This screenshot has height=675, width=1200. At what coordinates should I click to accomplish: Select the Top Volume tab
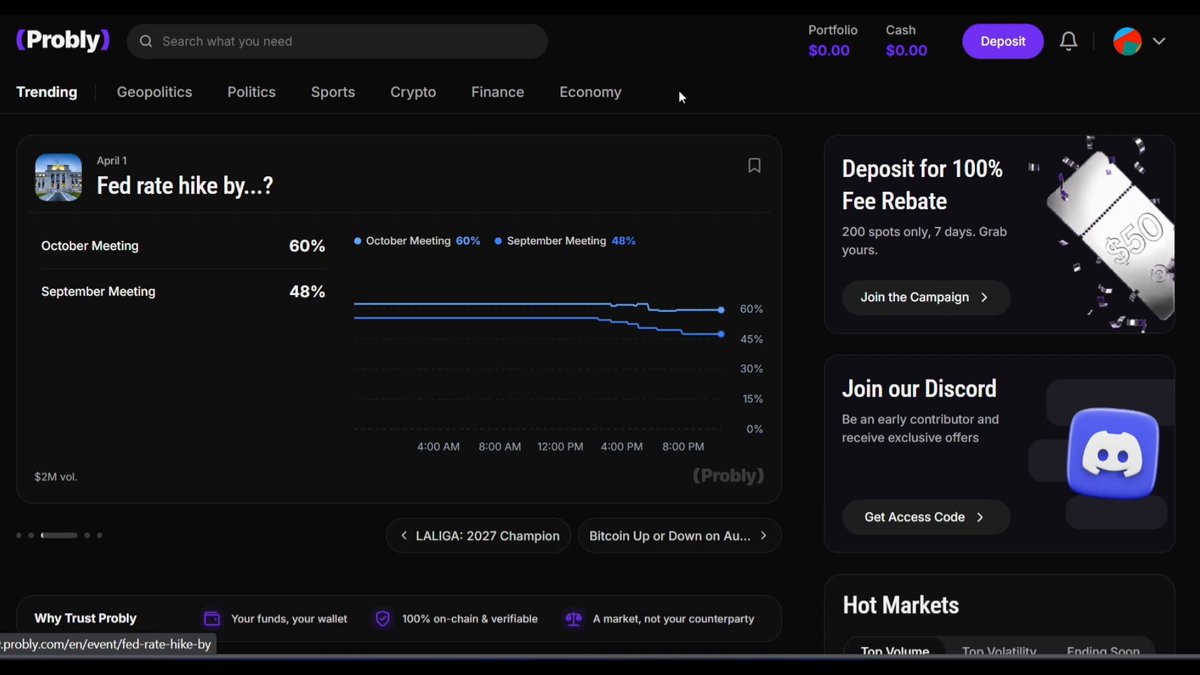point(895,648)
